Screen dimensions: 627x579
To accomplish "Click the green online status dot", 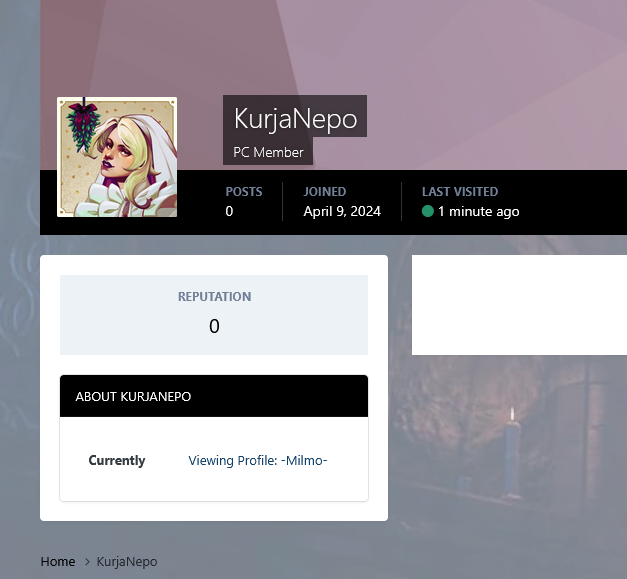I will coord(428,211).
